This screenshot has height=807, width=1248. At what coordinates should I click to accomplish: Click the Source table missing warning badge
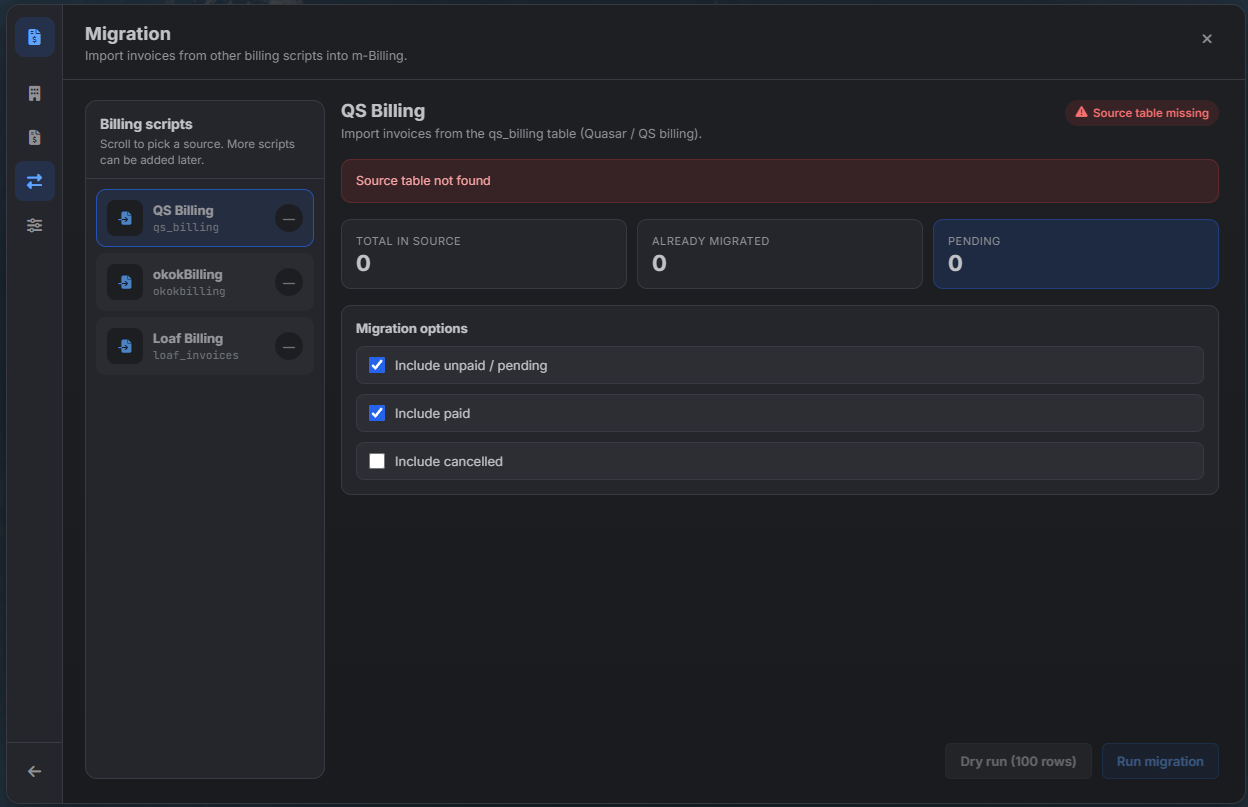[x=1142, y=113]
